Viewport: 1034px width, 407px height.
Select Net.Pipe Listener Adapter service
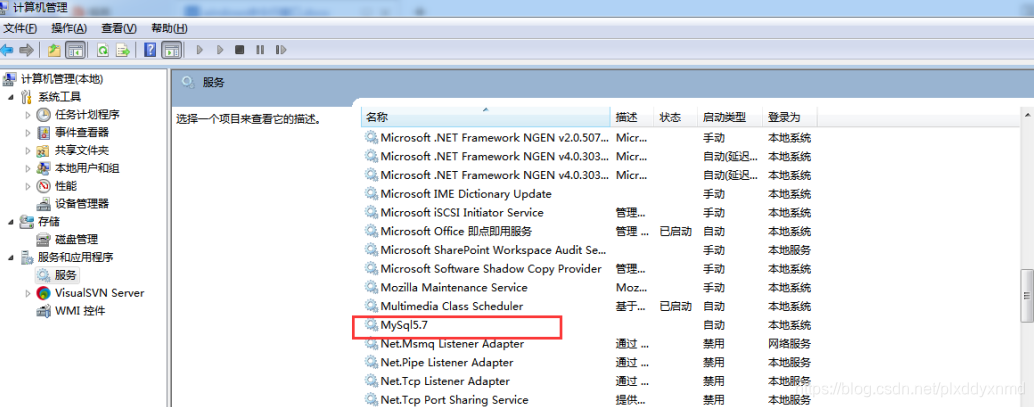(590, 362)
